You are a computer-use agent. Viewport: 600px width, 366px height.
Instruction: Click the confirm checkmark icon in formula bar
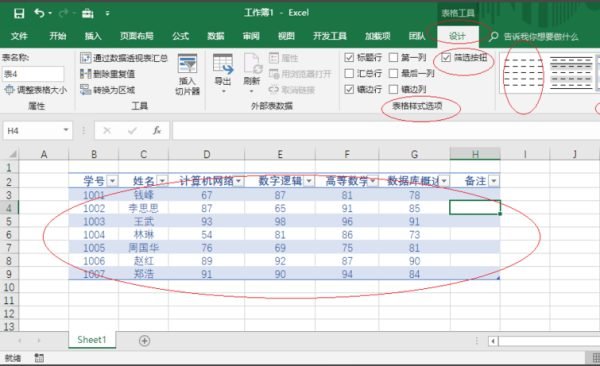click(x=132, y=131)
